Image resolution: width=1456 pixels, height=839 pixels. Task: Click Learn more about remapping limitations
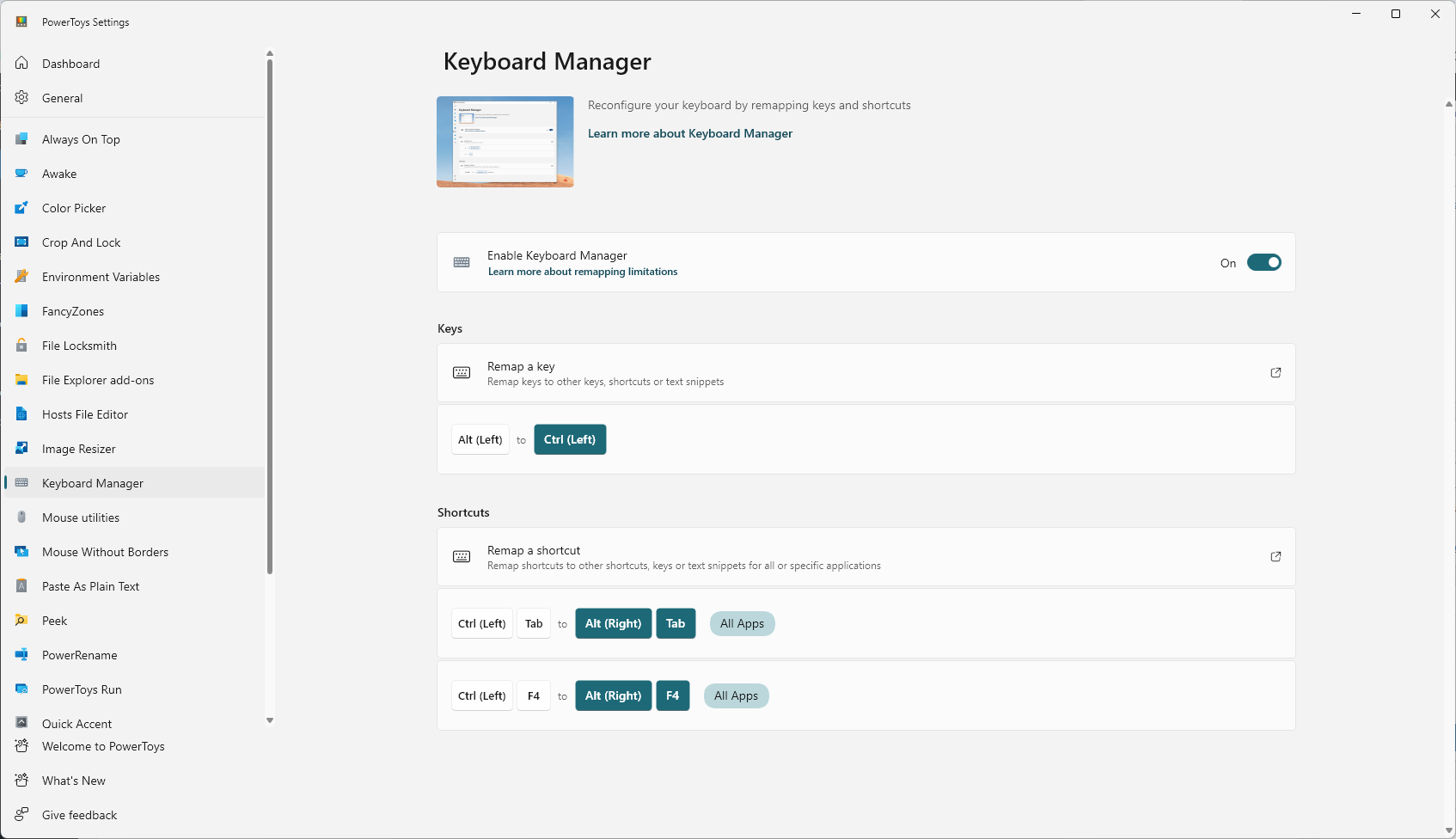(582, 271)
